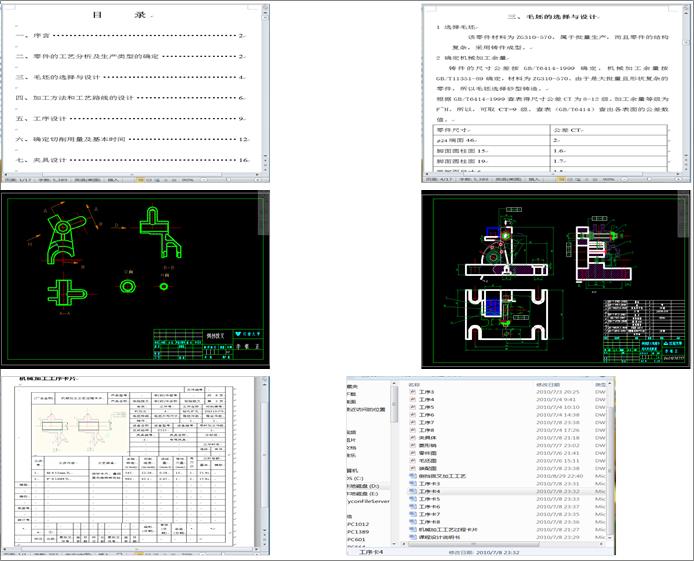Screen dimensions: 694x561
Task: Click the 机械加工工艺过程卡片 document icon
Action: [x=413, y=530]
